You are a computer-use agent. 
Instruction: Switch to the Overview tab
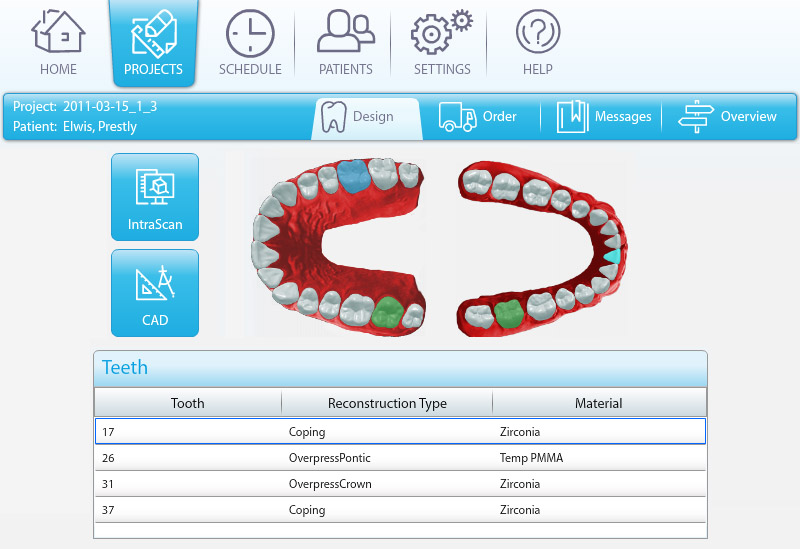(x=727, y=117)
